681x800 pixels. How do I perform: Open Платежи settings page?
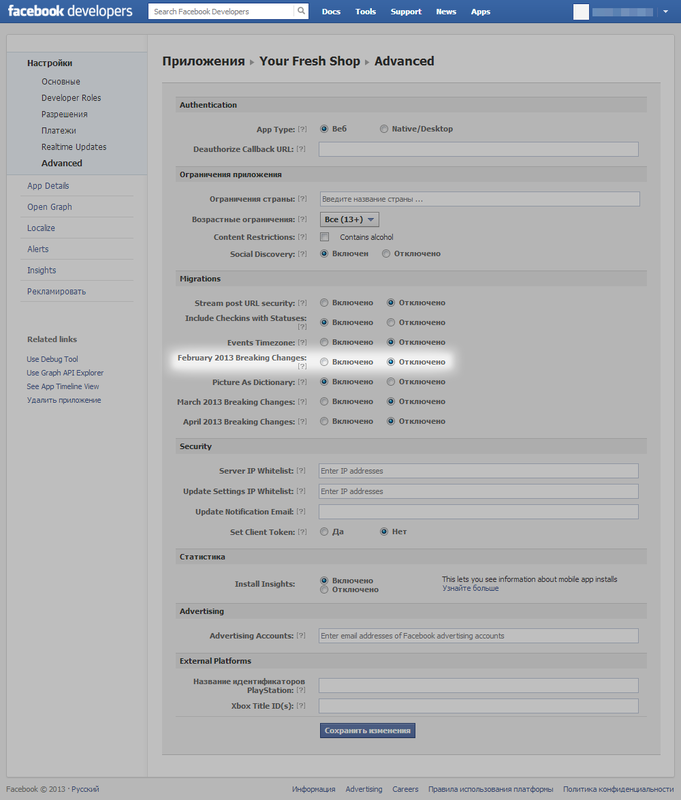[59, 131]
